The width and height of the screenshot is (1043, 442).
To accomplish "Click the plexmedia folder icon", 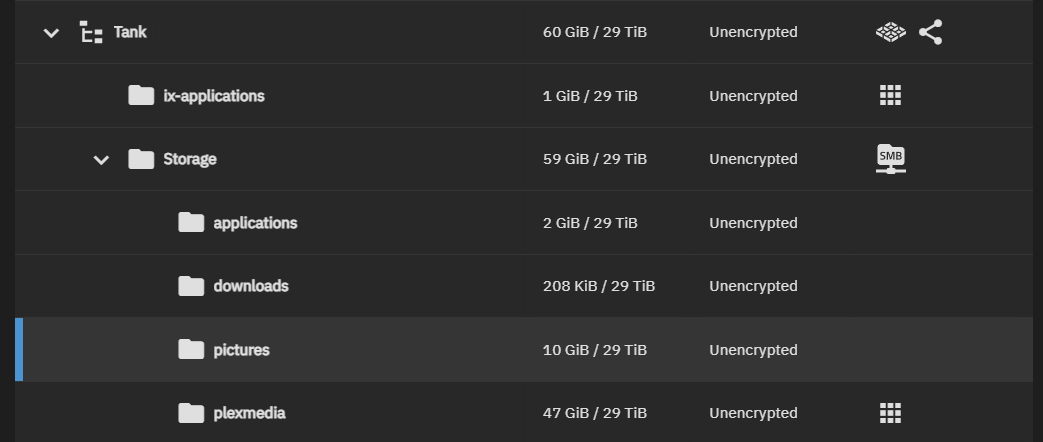I will click(x=191, y=413).
